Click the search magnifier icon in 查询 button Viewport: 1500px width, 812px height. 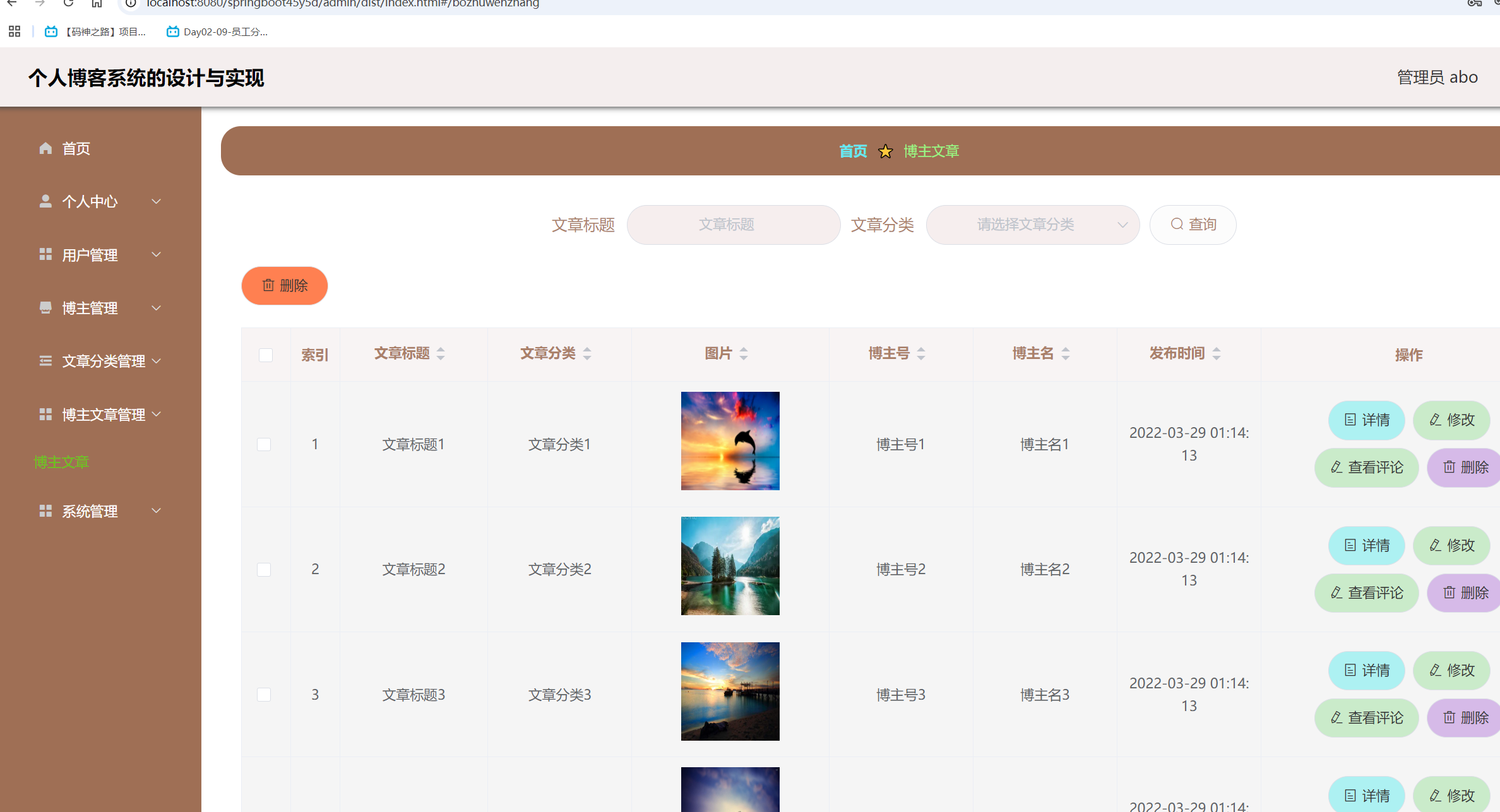[1176, 225]
